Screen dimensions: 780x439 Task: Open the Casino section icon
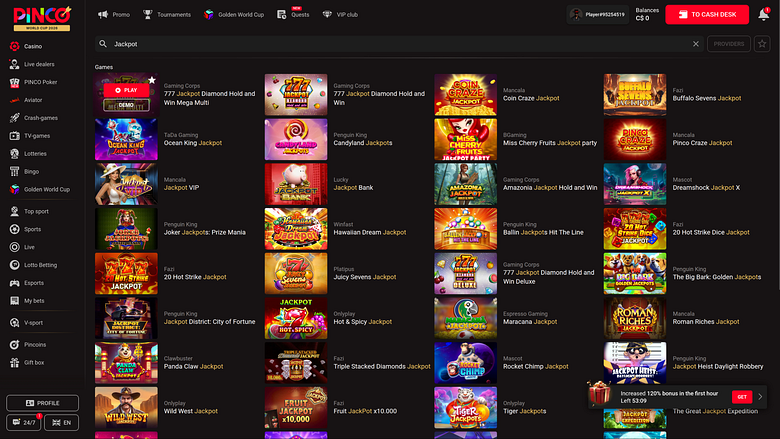[14, 46]
